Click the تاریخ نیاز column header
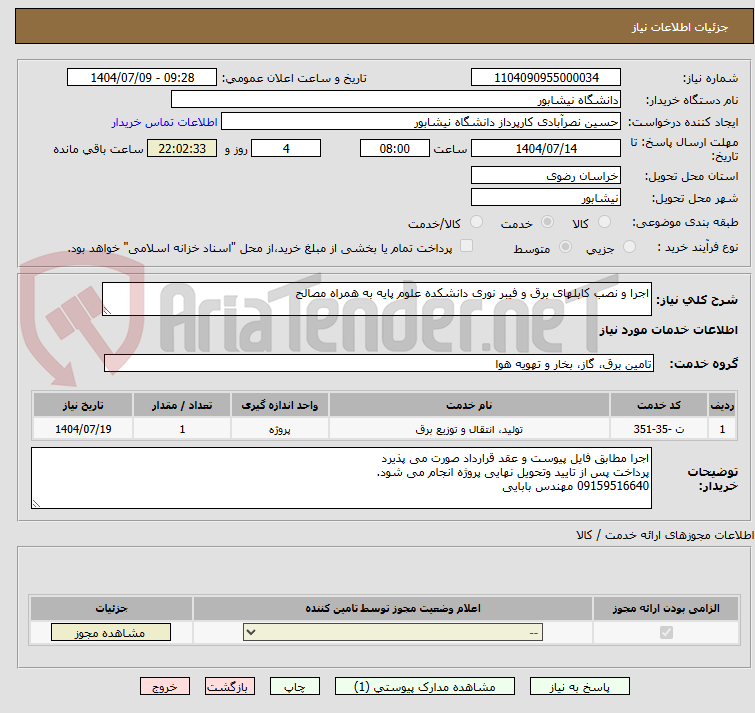 pyautogui.click(x=83, y=405)
